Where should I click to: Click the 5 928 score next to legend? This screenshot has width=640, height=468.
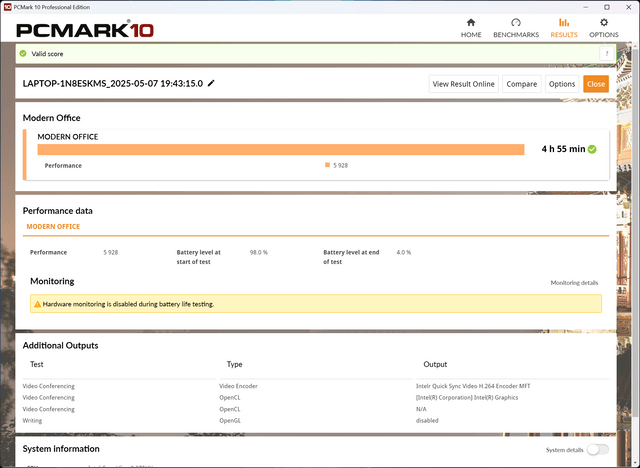tap(340, 165)
